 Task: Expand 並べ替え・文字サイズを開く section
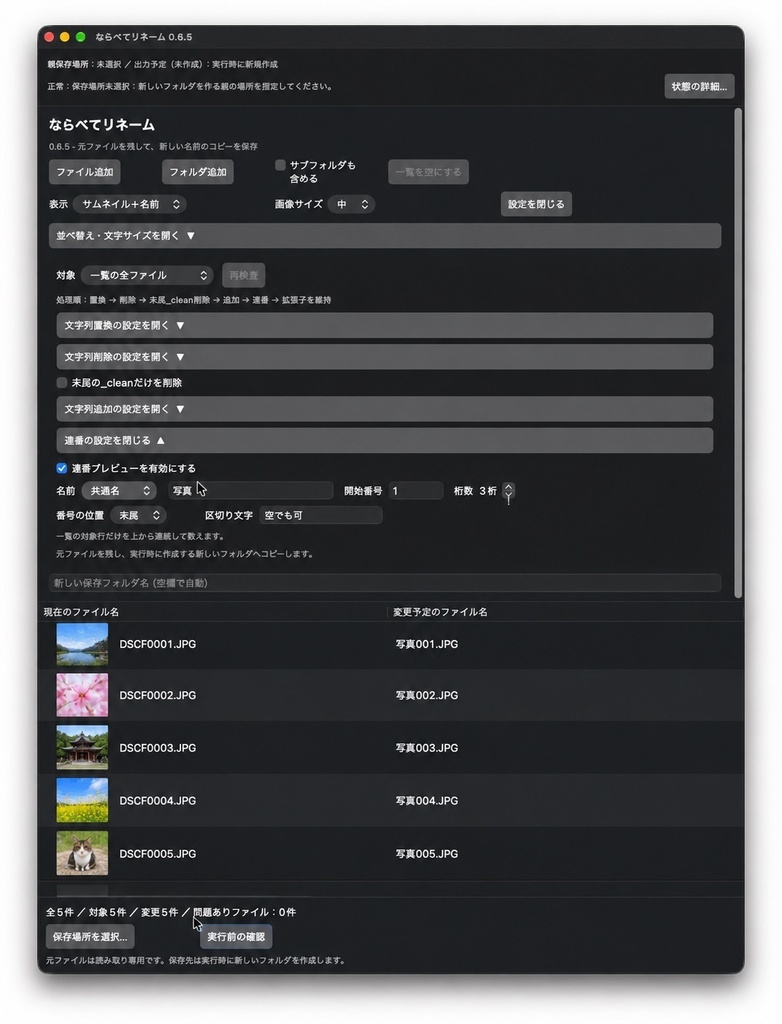click(x=385, y=236)
